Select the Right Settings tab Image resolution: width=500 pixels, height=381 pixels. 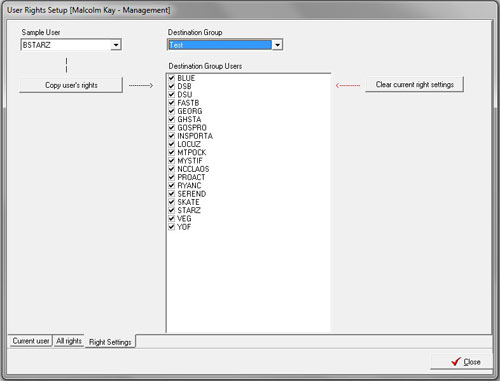click(x=110, y=342)
